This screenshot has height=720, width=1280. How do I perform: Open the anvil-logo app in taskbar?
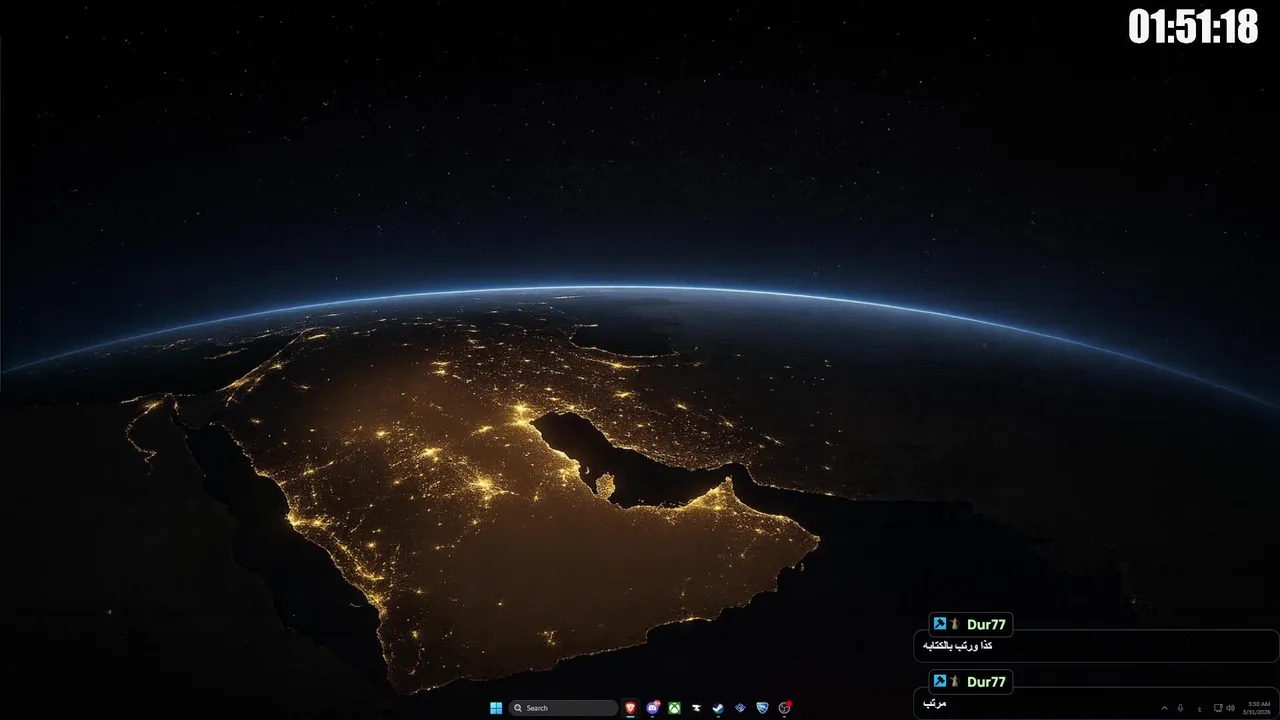[x=696, y=708]
